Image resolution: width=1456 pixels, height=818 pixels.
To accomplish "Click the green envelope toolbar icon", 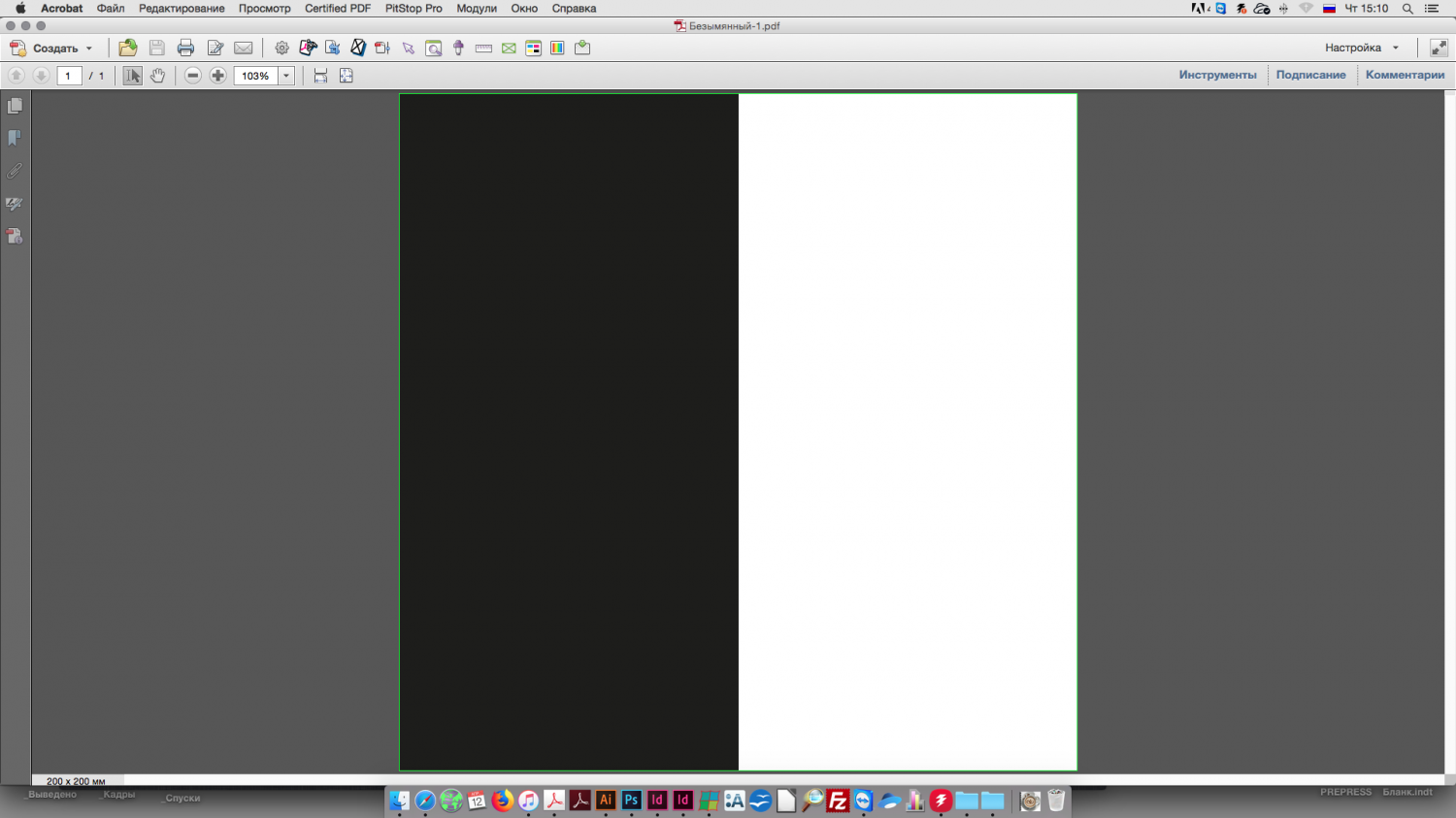I will [509, 48].
